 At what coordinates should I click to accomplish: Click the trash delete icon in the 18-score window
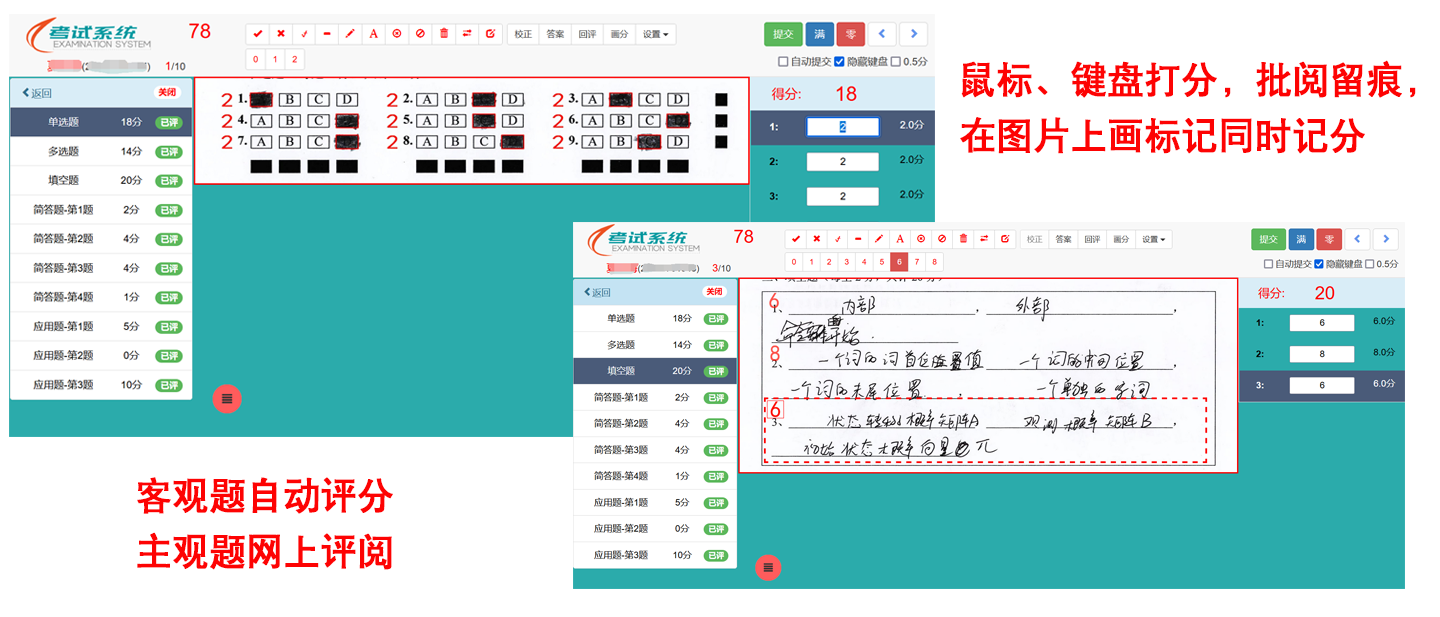443,33
